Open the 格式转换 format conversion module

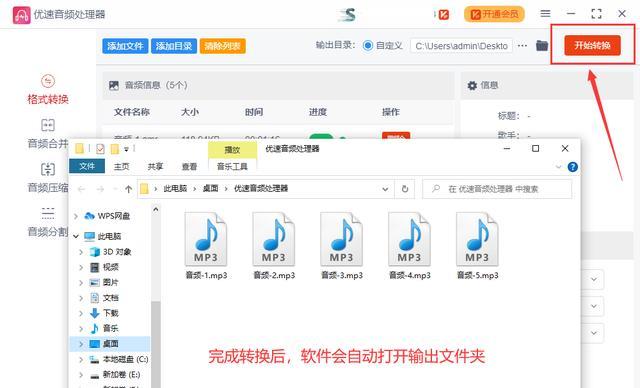coord(48,90)
